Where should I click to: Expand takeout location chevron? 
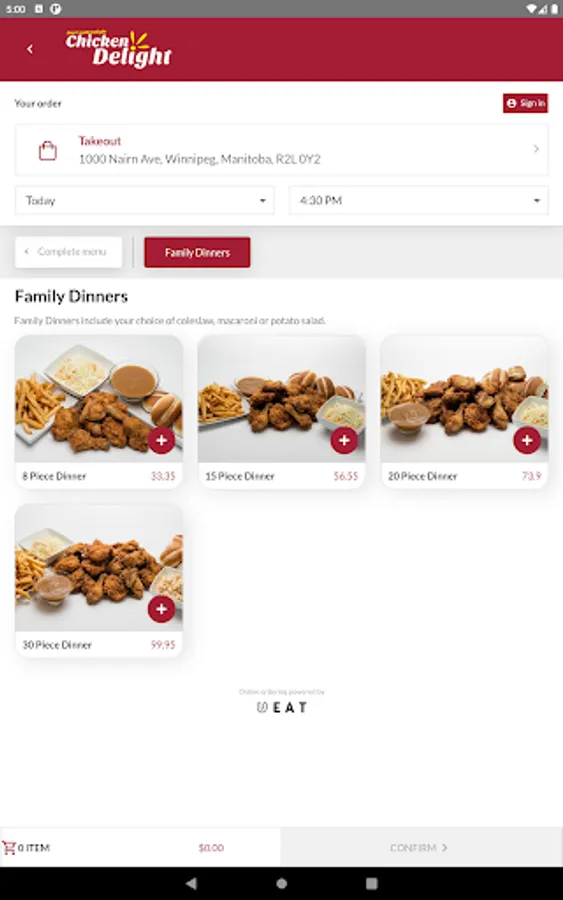tap(536, 149)
